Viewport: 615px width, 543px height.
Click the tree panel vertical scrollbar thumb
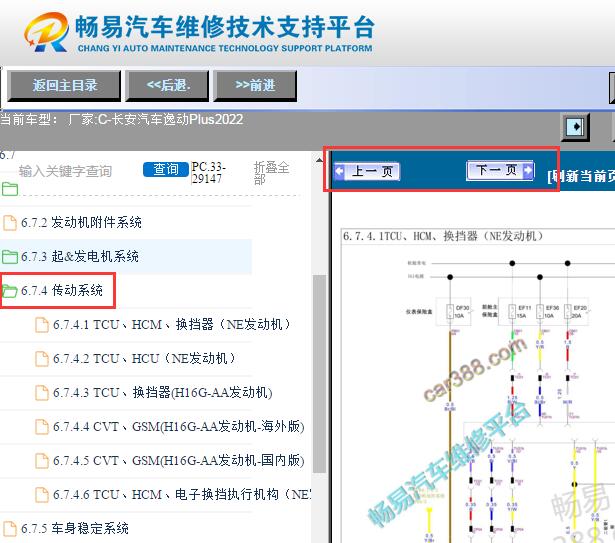tap(320, 374)
